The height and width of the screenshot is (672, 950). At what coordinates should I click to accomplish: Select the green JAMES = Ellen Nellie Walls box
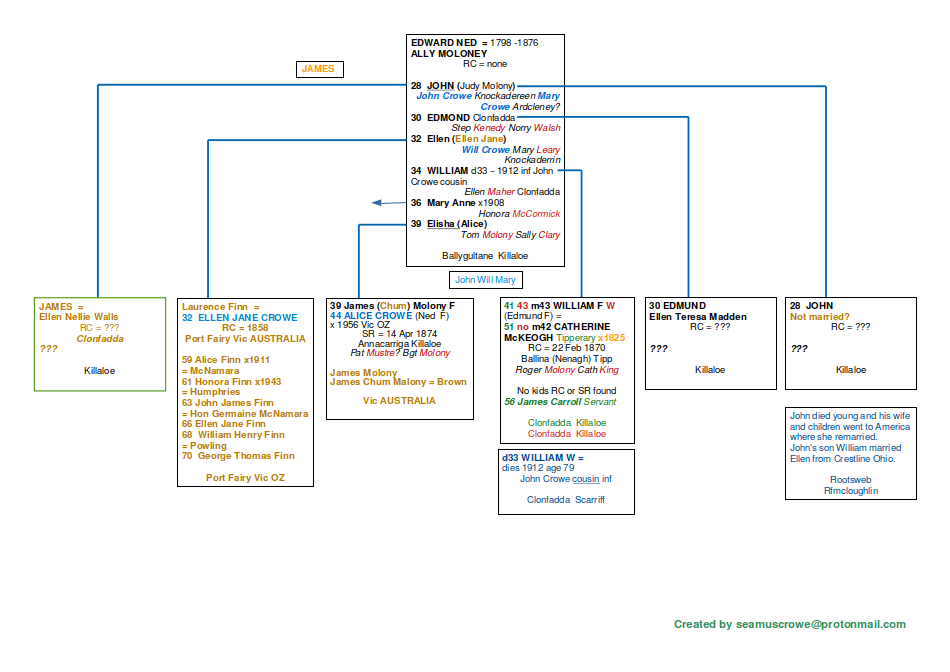[100, 343]
